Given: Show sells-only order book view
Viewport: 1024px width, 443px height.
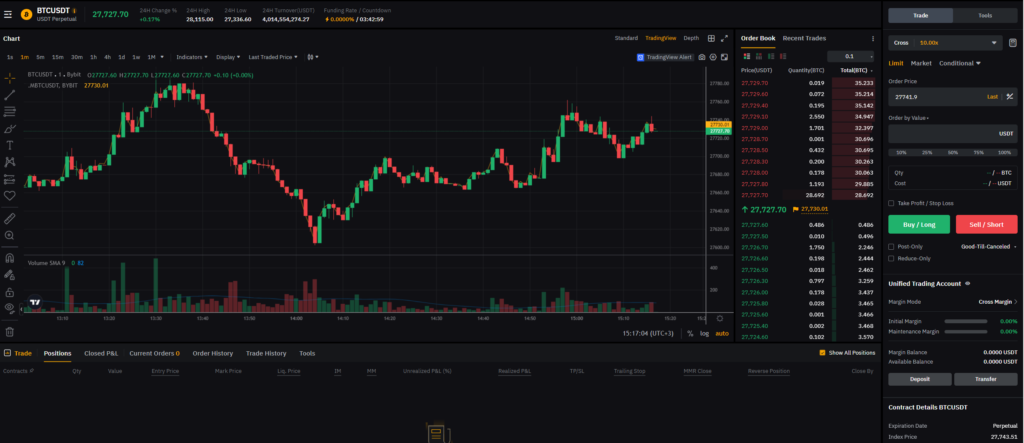Looking at the screenshot, I should pos(783,57).
